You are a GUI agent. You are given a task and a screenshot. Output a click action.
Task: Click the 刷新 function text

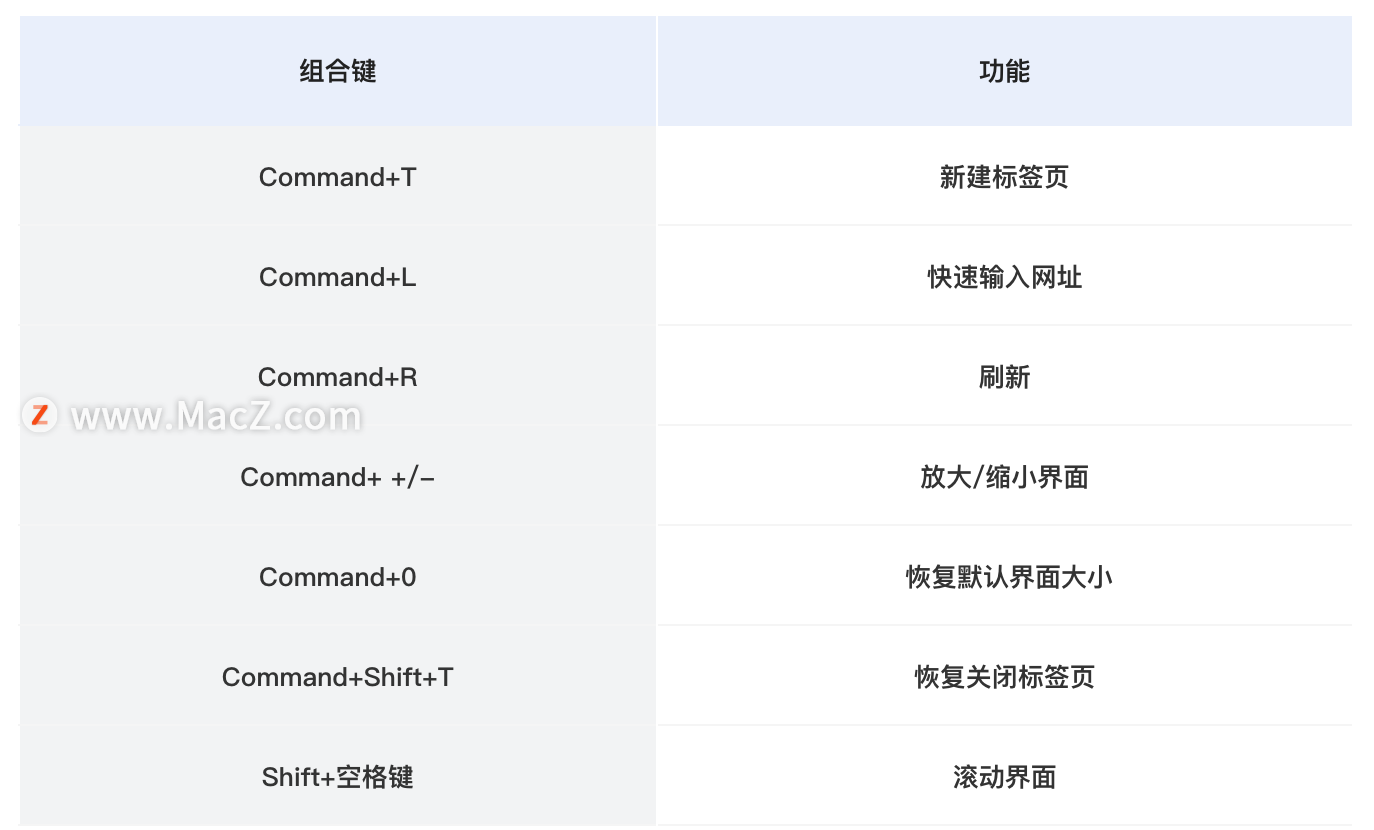(x=1004, y=377)
